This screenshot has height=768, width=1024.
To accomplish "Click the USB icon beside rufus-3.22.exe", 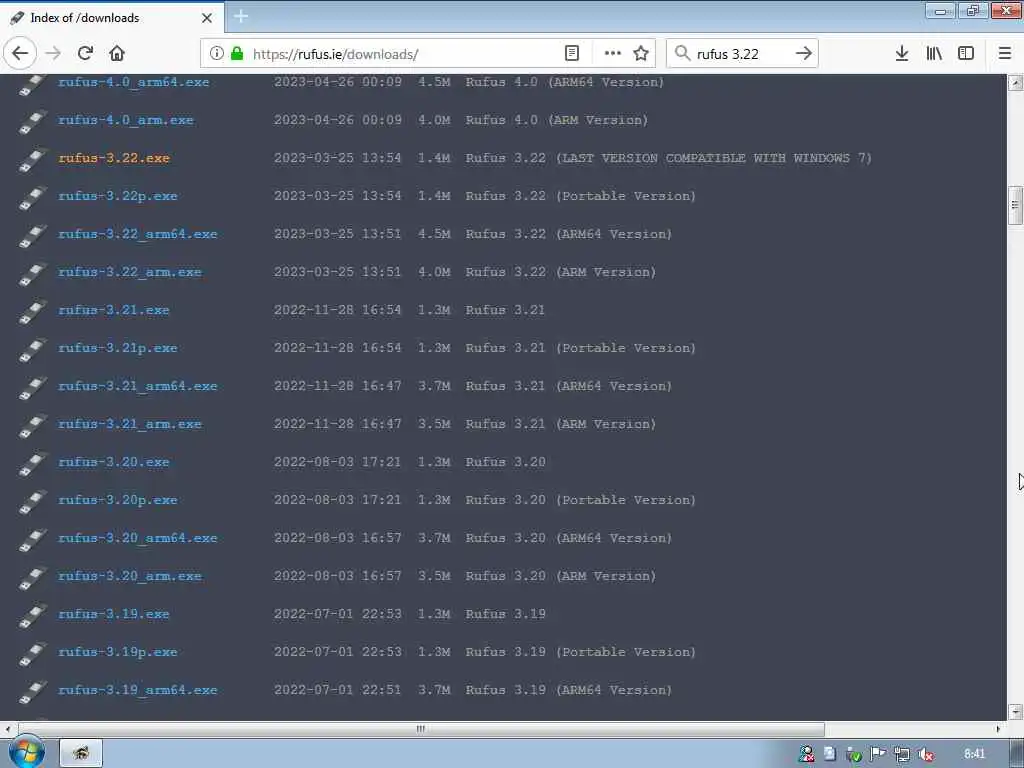I will (x=33, y=159).
